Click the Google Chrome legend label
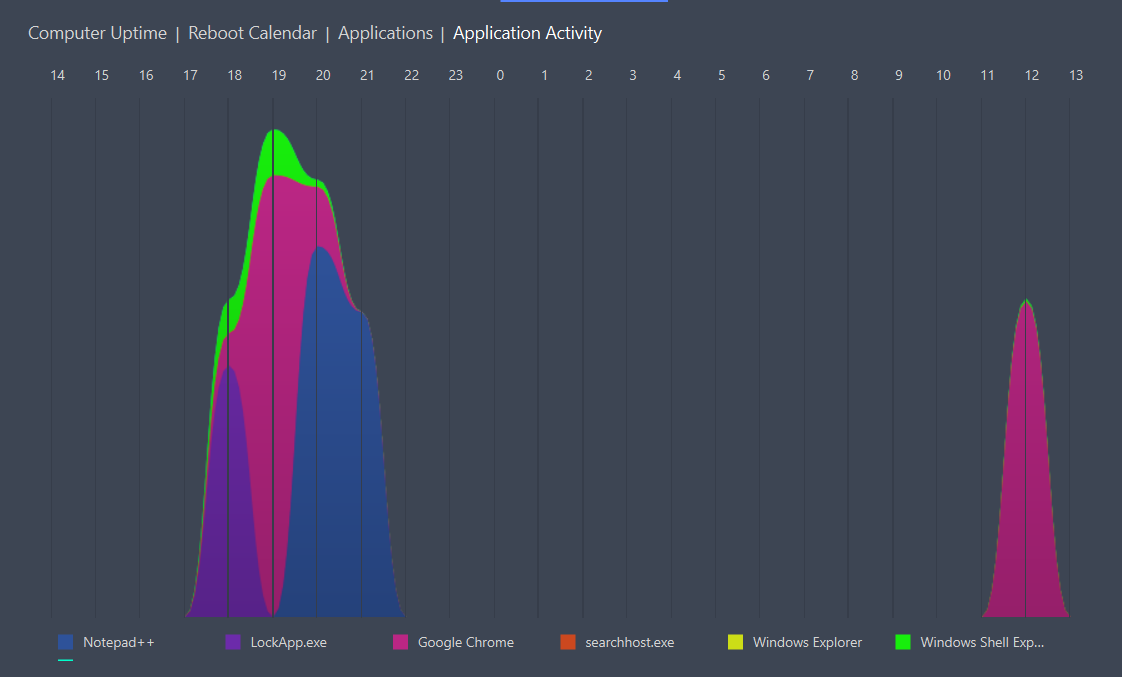The height and width of the screenshot is (677, 1122). (466, 643)
